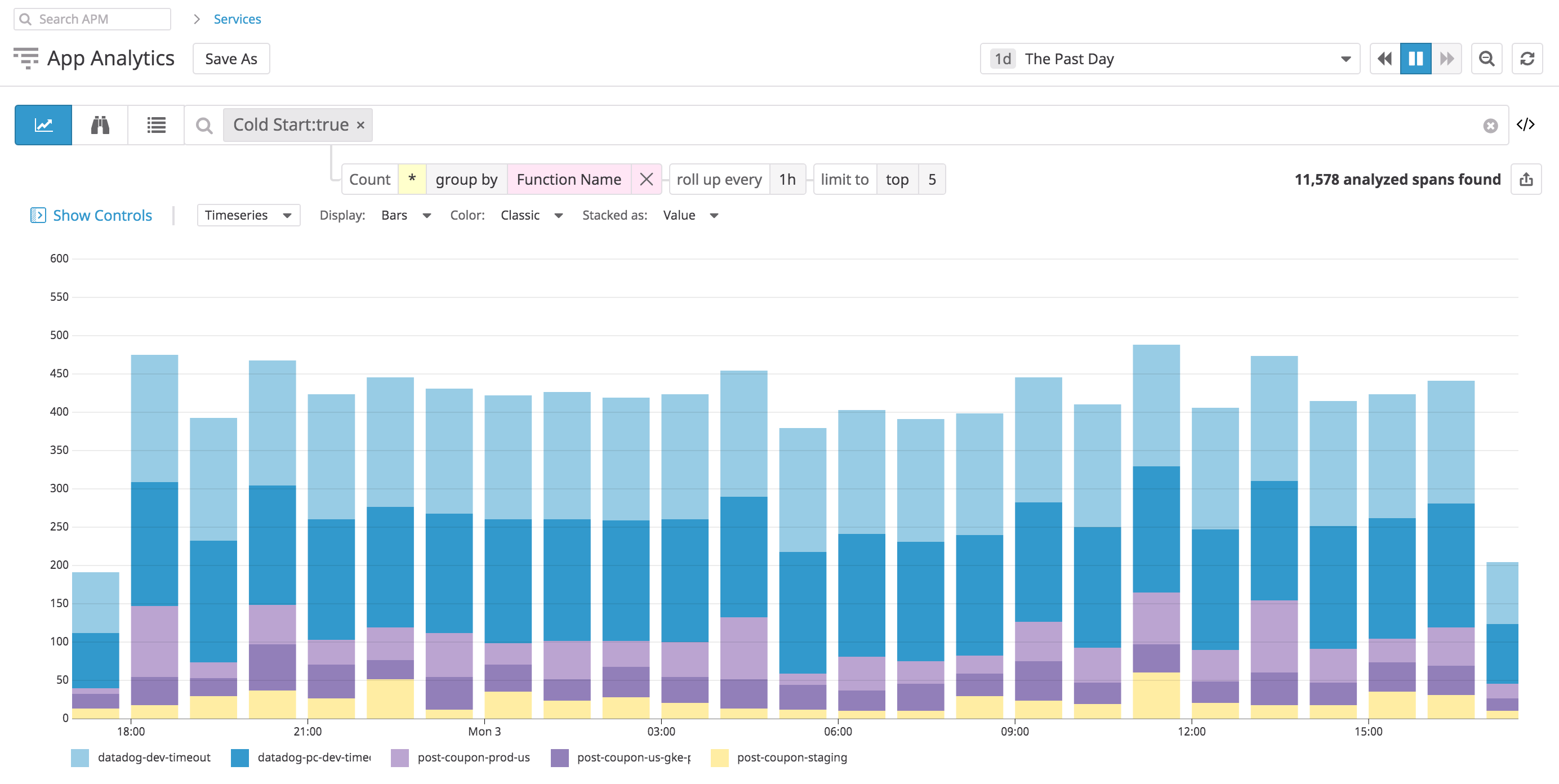Switch to the timeseries chart view icon
1559x784 pixels.
coord(42,124)
